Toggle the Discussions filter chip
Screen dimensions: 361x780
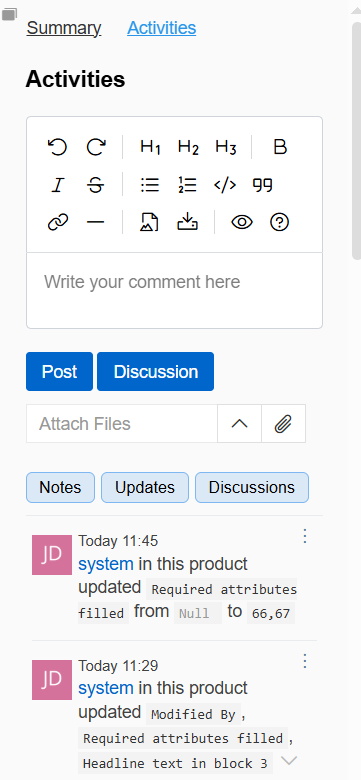point(252,488)
